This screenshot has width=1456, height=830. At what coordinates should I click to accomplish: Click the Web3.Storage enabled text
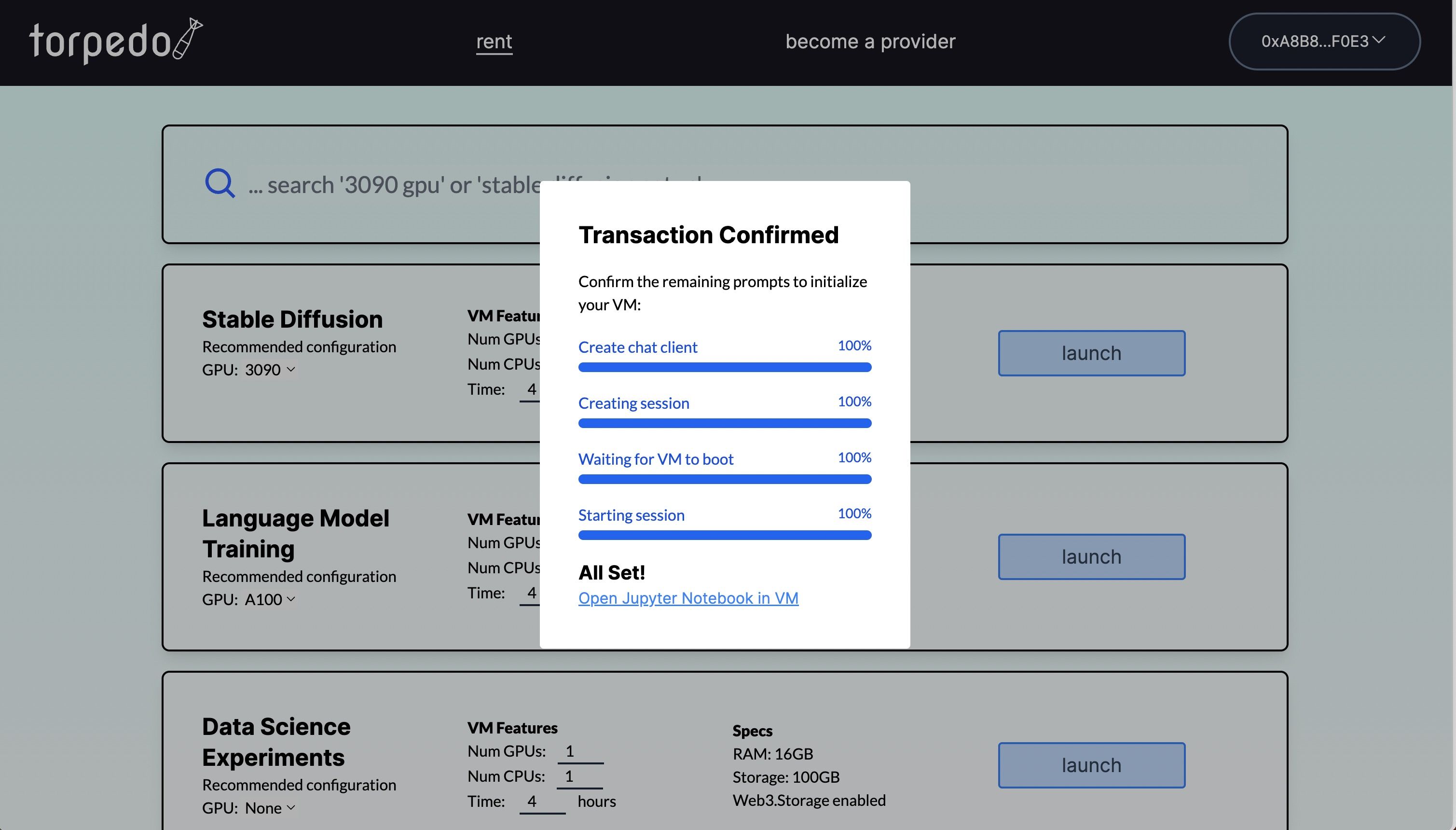point(809,801)
